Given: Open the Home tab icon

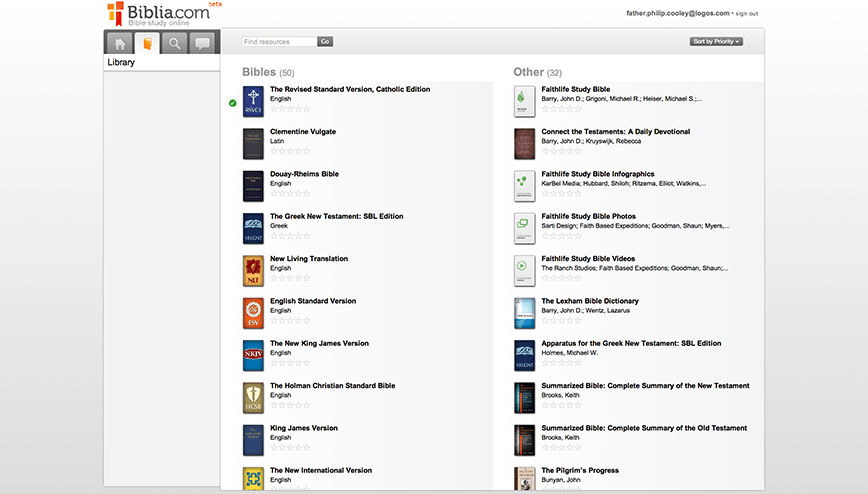Looking at the screenshot, I should click(120, 43).
